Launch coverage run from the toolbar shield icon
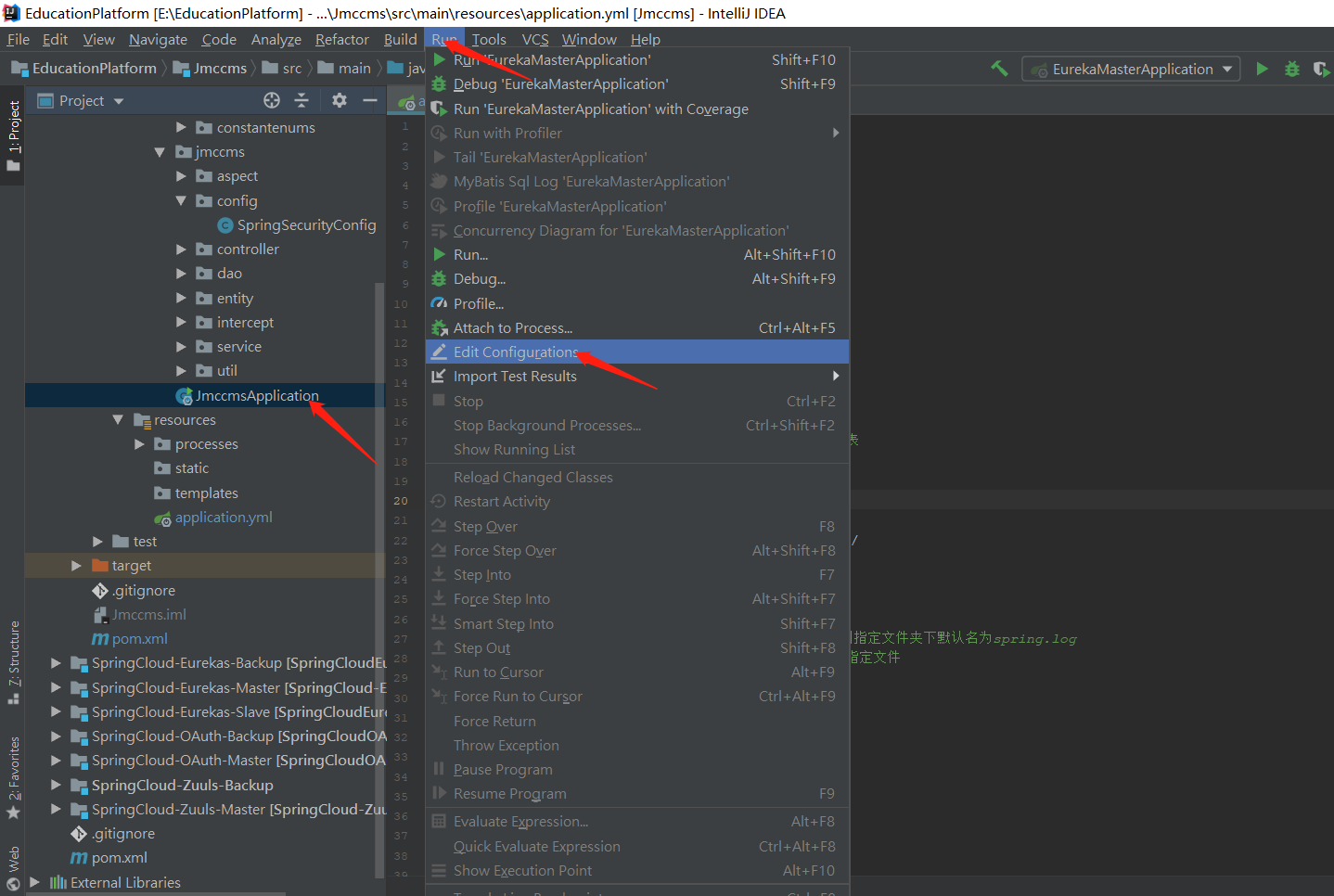The height and width of the screenshot is (896, 1334). (1322, 69)
